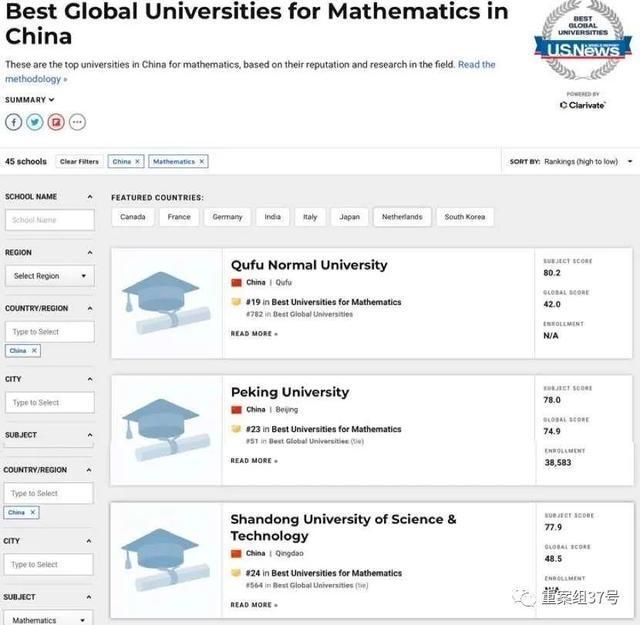Click Peking University graduation cap image

click(x=166, y=429)
